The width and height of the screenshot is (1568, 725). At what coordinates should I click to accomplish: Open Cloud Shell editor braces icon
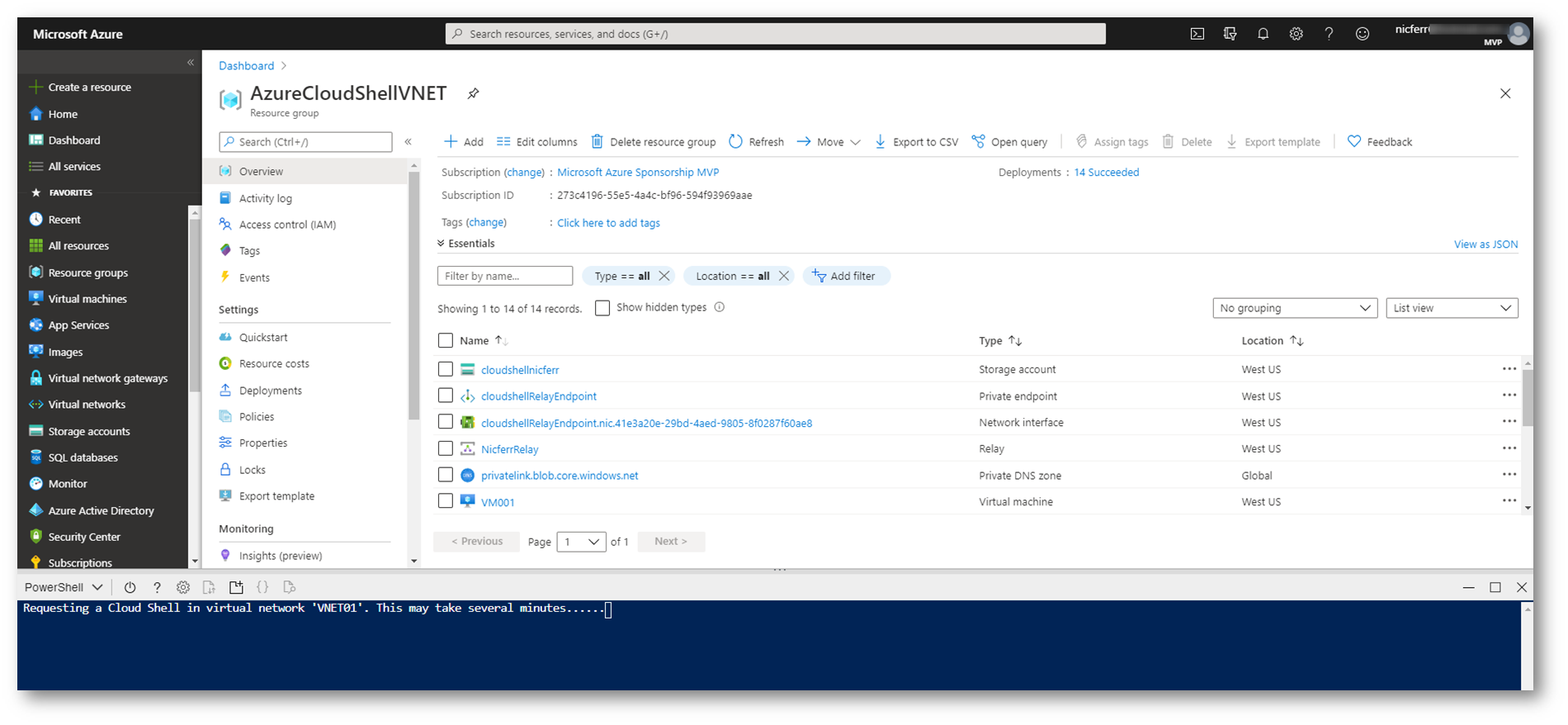coord(262,587)
